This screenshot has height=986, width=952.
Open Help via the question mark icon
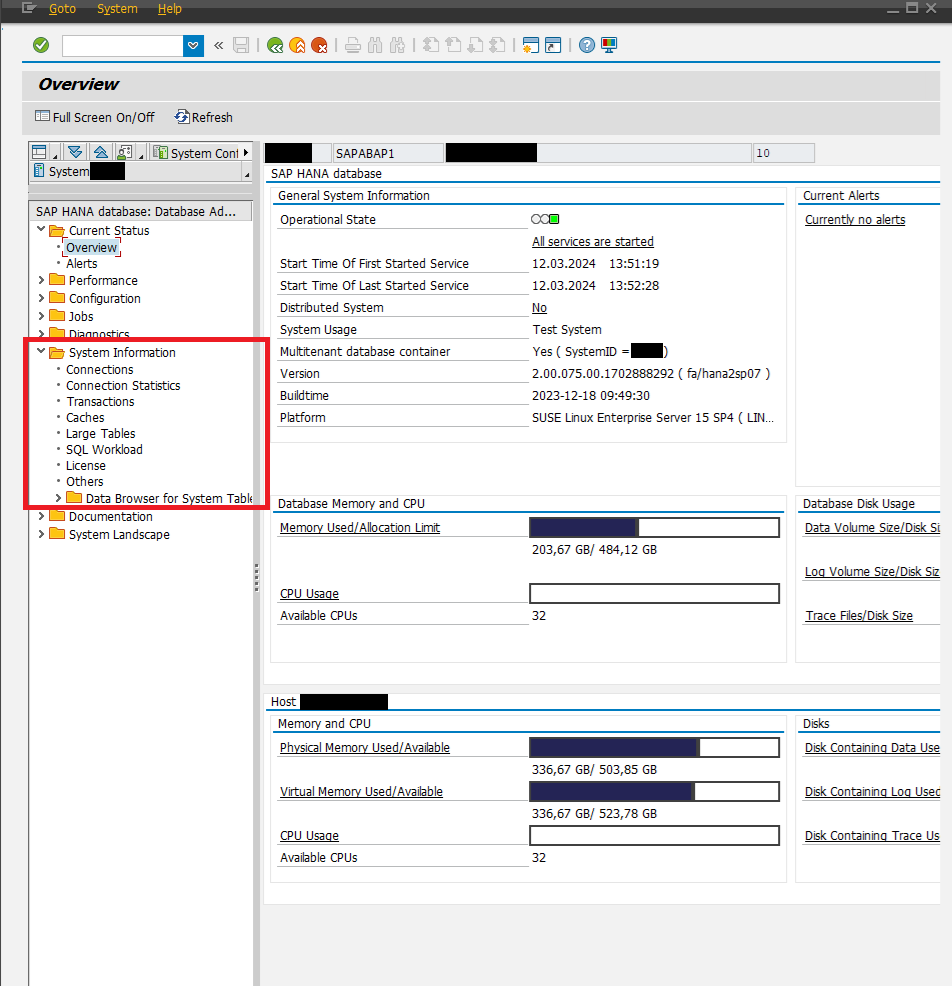[x=587, y=45]
